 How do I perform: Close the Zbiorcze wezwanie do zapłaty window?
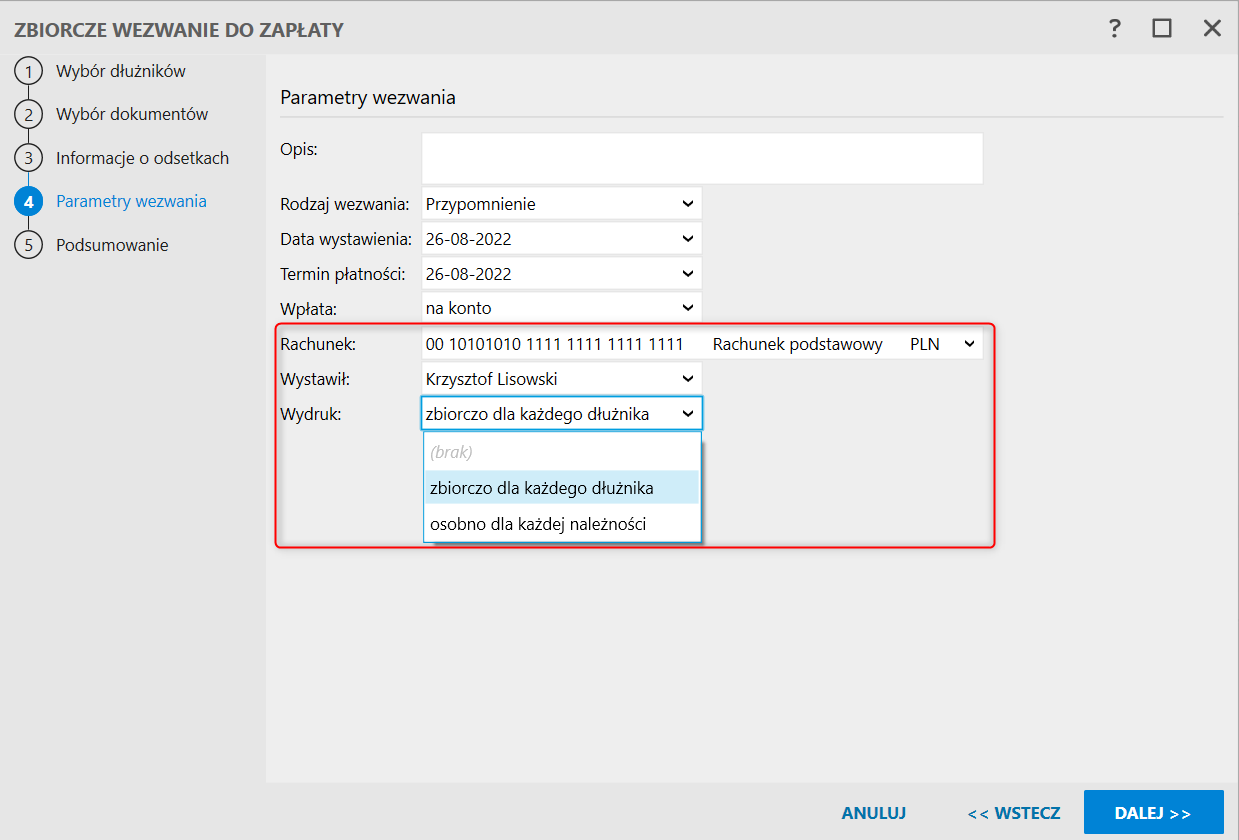pyautogui.click(x=1212, y=28)
